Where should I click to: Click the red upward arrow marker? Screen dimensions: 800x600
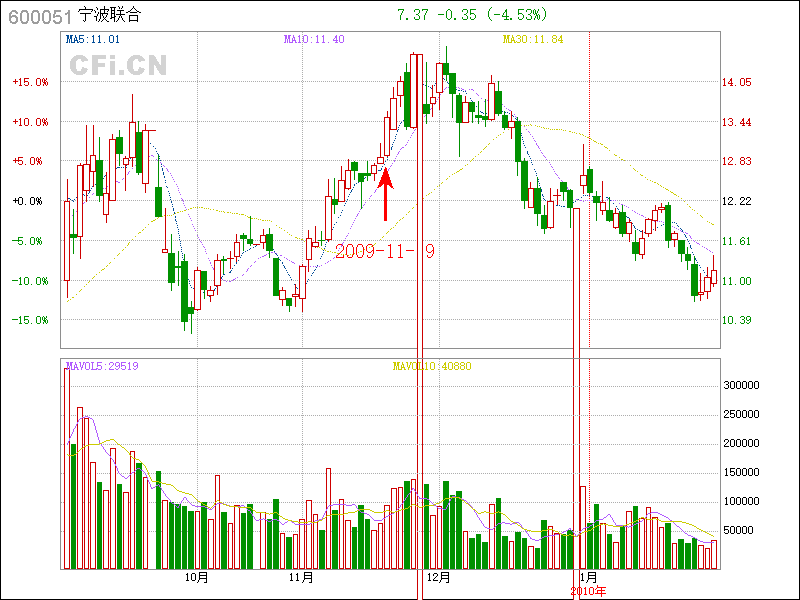click(x=386, y=194)
